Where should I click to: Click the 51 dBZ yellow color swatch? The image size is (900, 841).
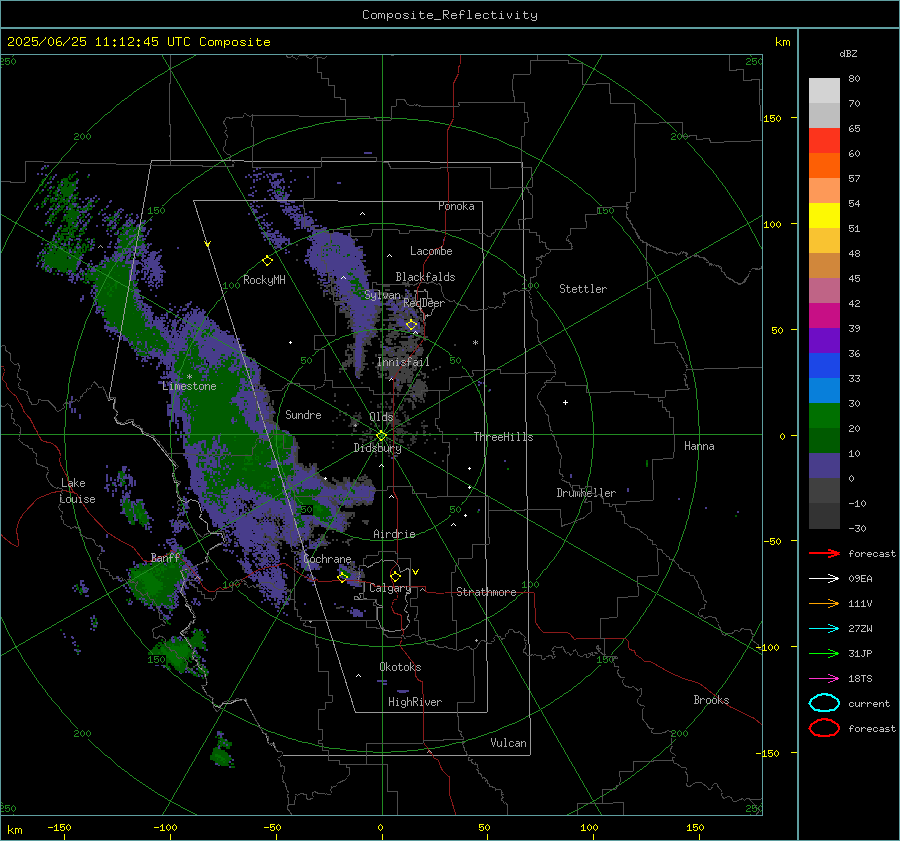pos(824,215)
